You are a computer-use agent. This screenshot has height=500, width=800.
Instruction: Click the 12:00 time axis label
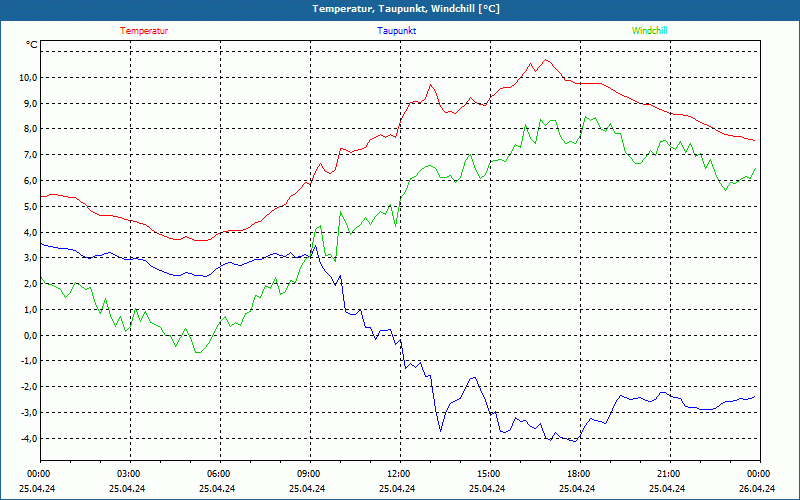398,474
